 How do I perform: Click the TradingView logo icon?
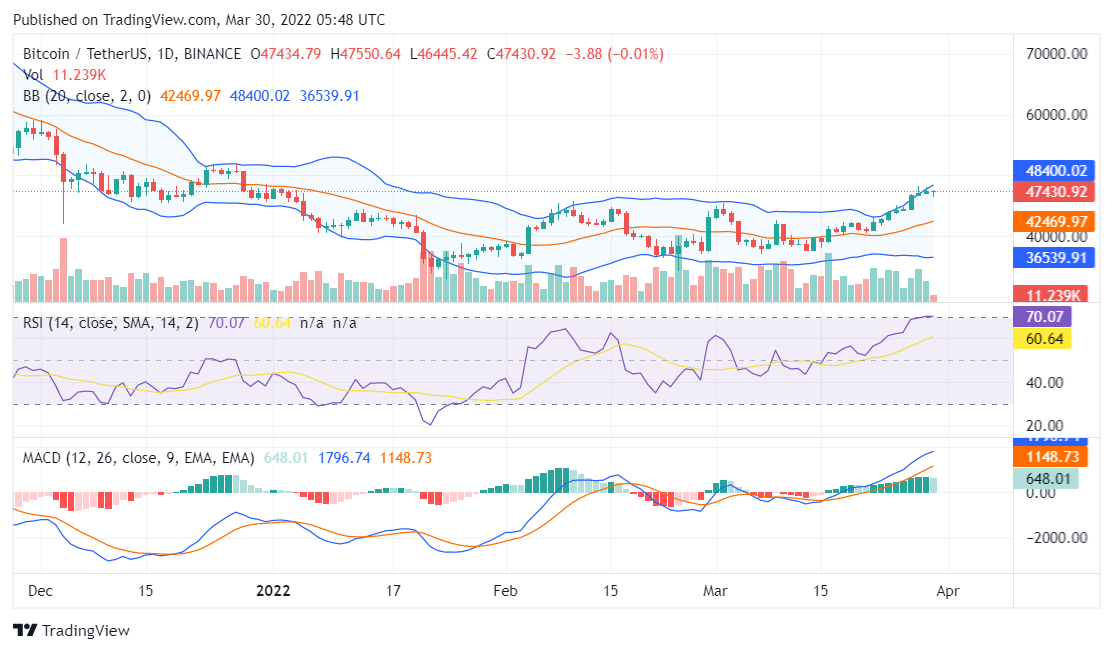[x=25, y=630]
